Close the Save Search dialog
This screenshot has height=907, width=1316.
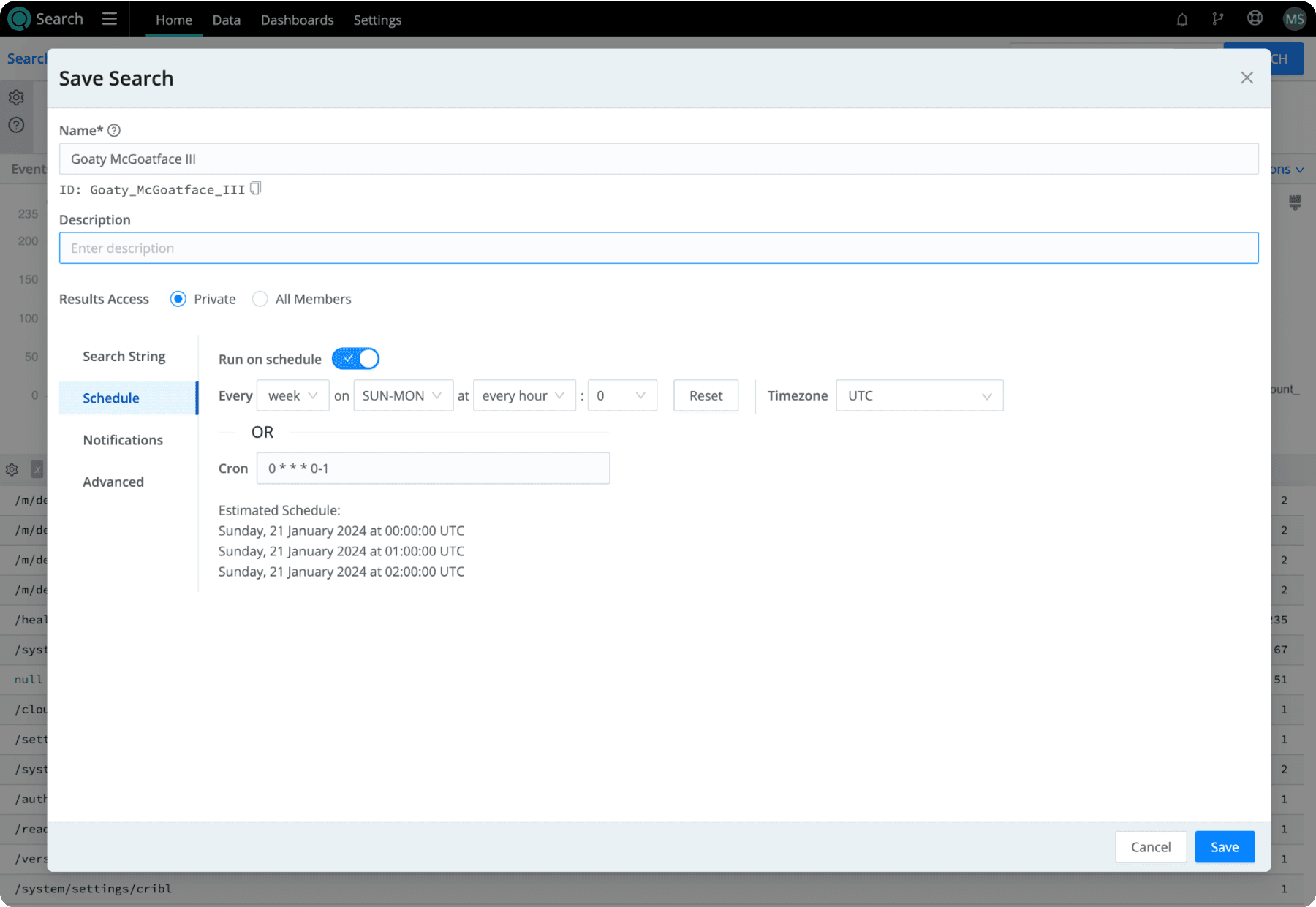(x=1247, y=77)
